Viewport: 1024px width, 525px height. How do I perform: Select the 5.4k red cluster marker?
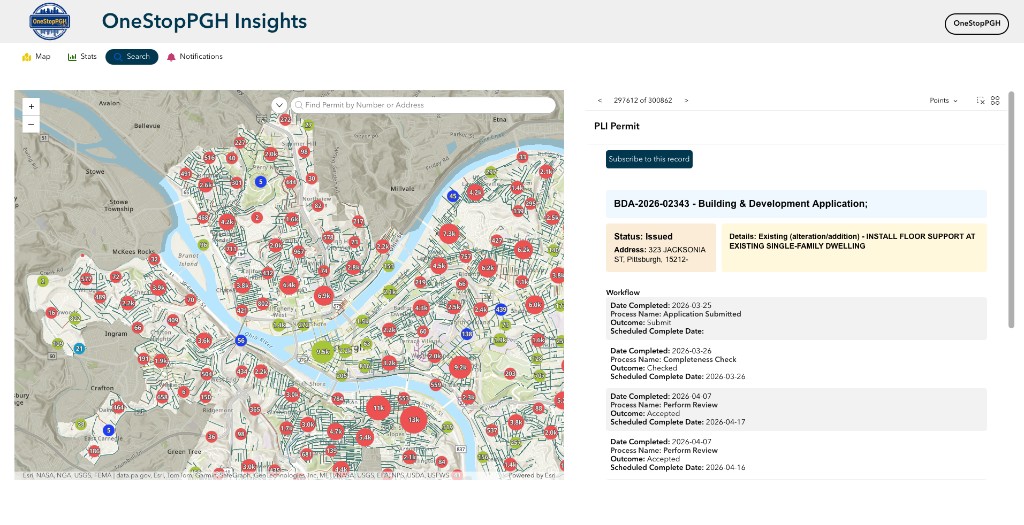364,437
